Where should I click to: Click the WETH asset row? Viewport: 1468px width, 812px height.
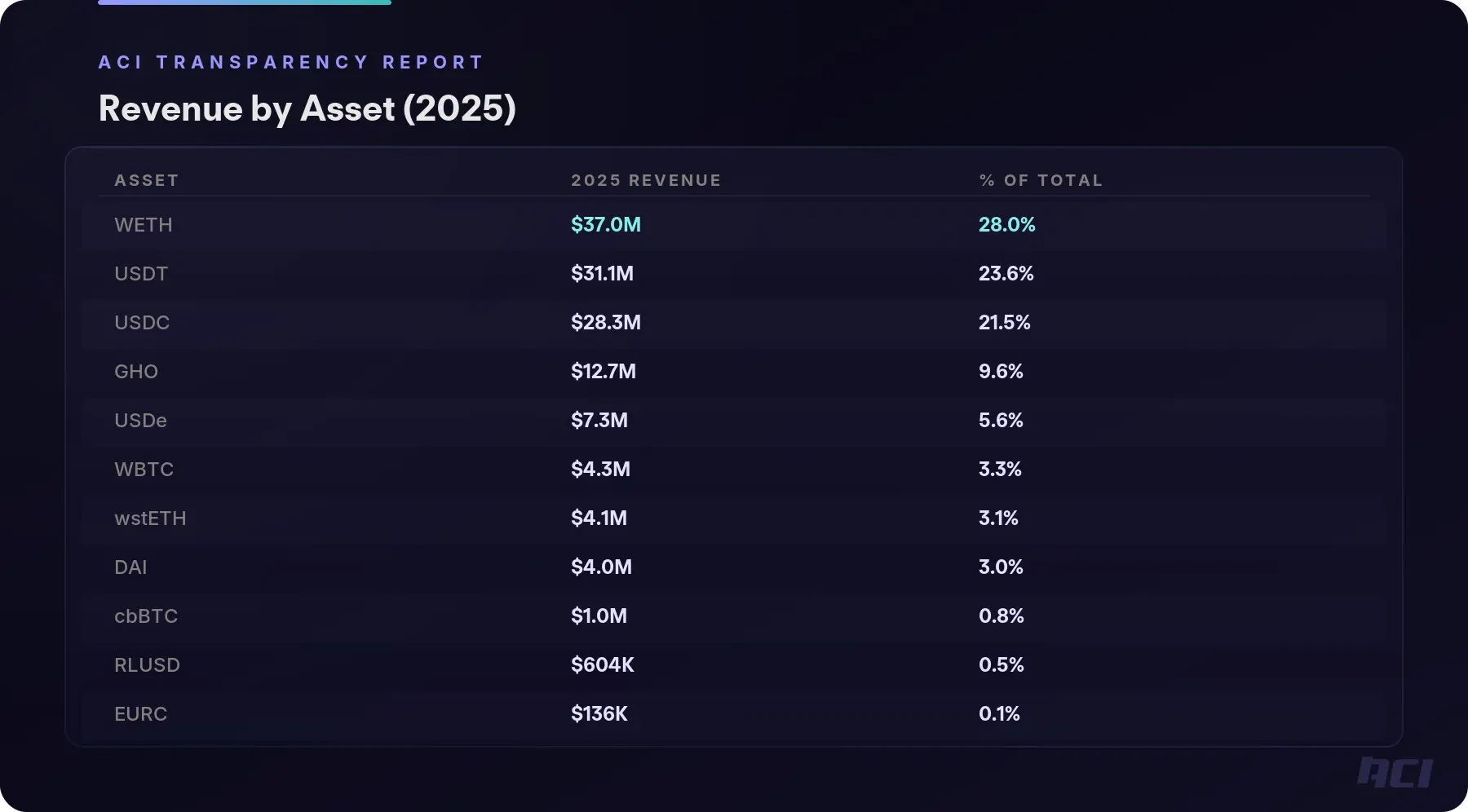click(144, 225)
